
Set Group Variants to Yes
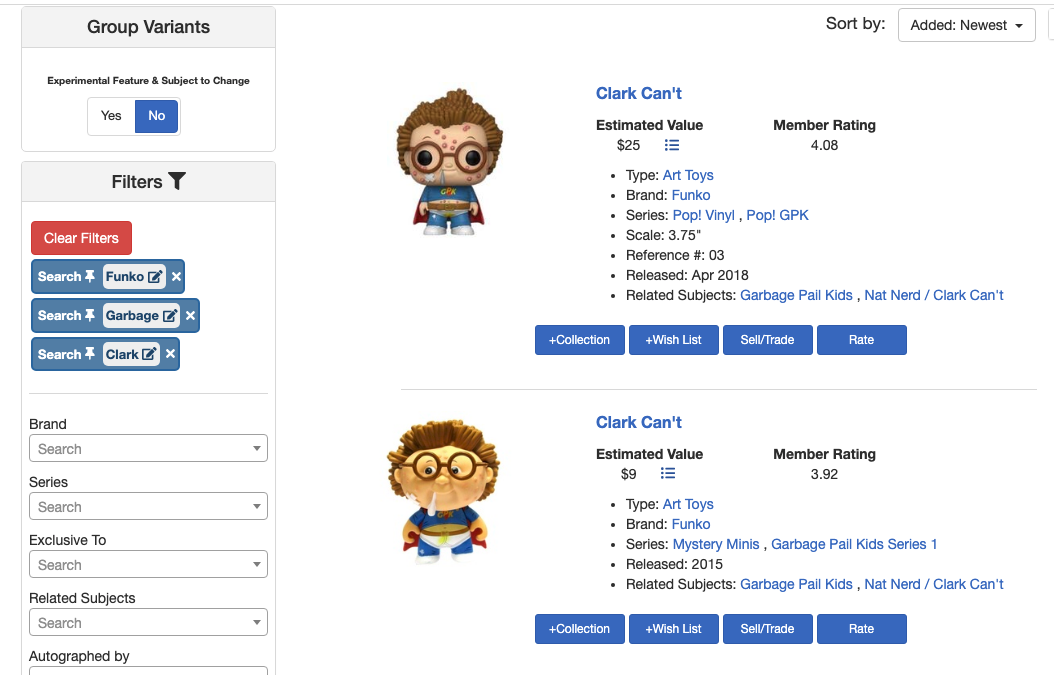(x=111, y=116)
